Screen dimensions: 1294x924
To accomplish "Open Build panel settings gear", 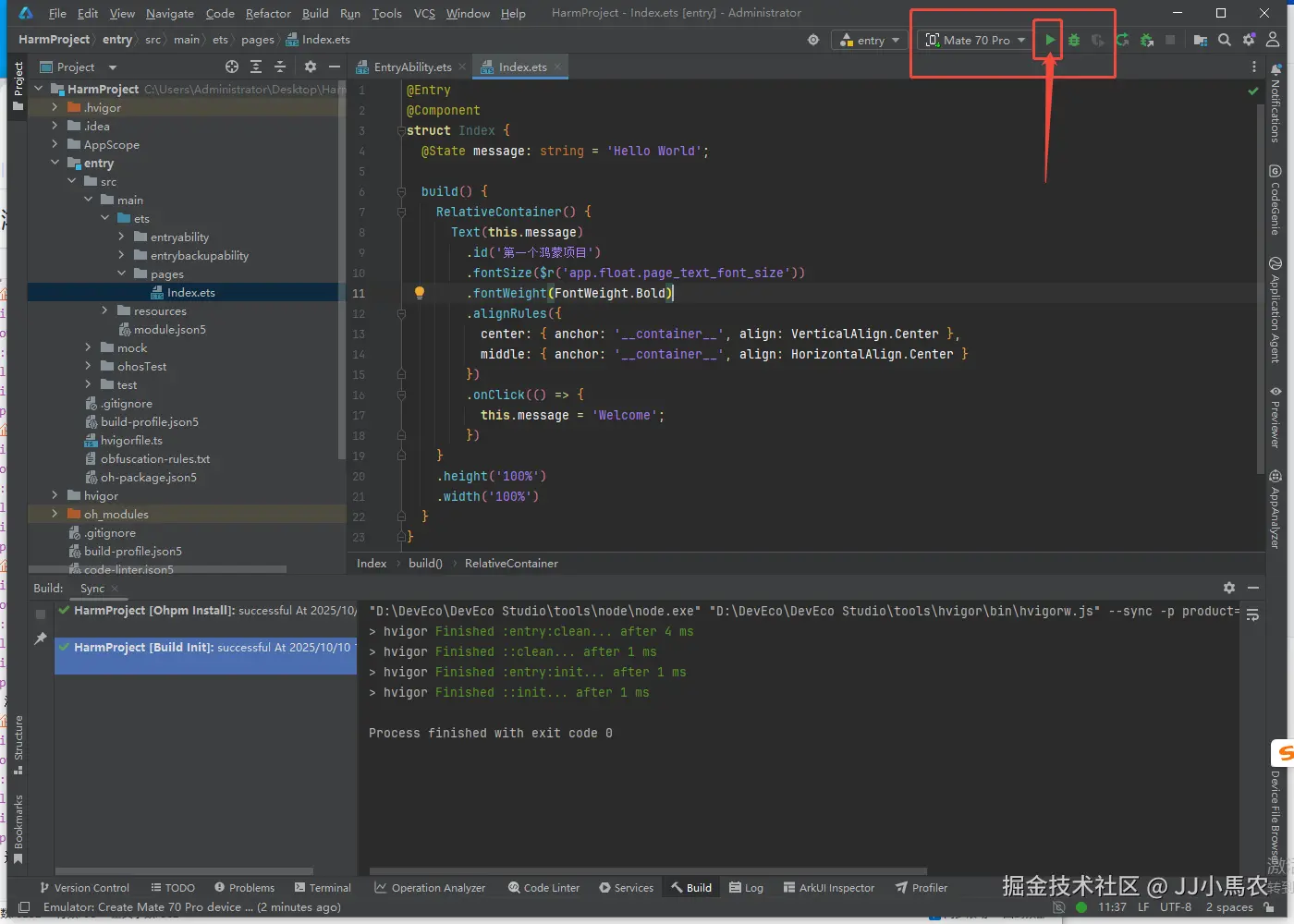I will pyautogui.click(x=1229, y=588).
